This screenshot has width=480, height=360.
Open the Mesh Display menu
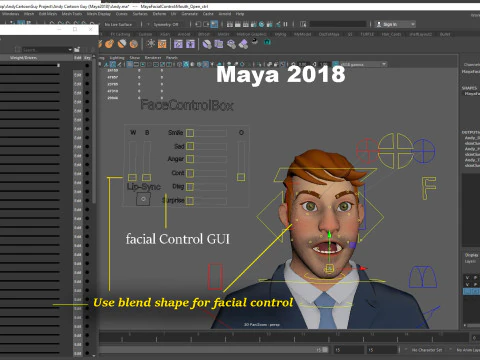click(x=99, y=14)
